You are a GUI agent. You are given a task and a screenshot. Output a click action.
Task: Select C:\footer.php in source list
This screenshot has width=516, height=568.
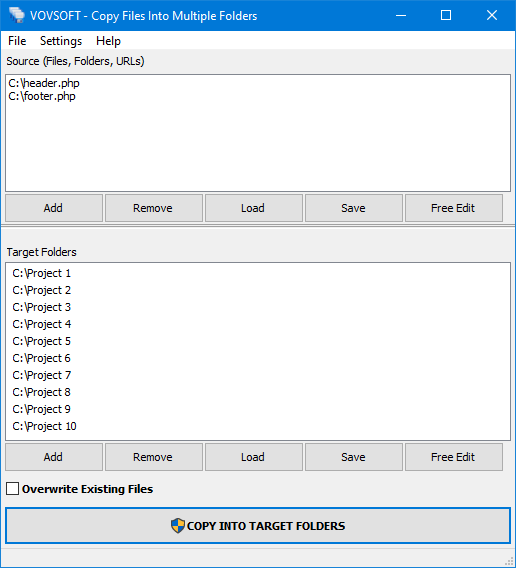(42, 96)
